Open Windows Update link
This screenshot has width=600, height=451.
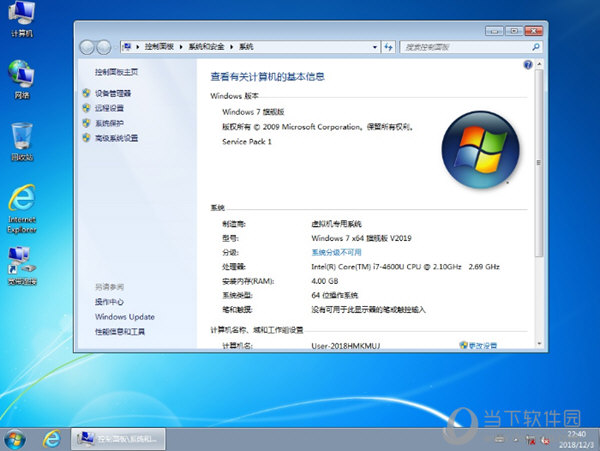(x=125, y=317)
